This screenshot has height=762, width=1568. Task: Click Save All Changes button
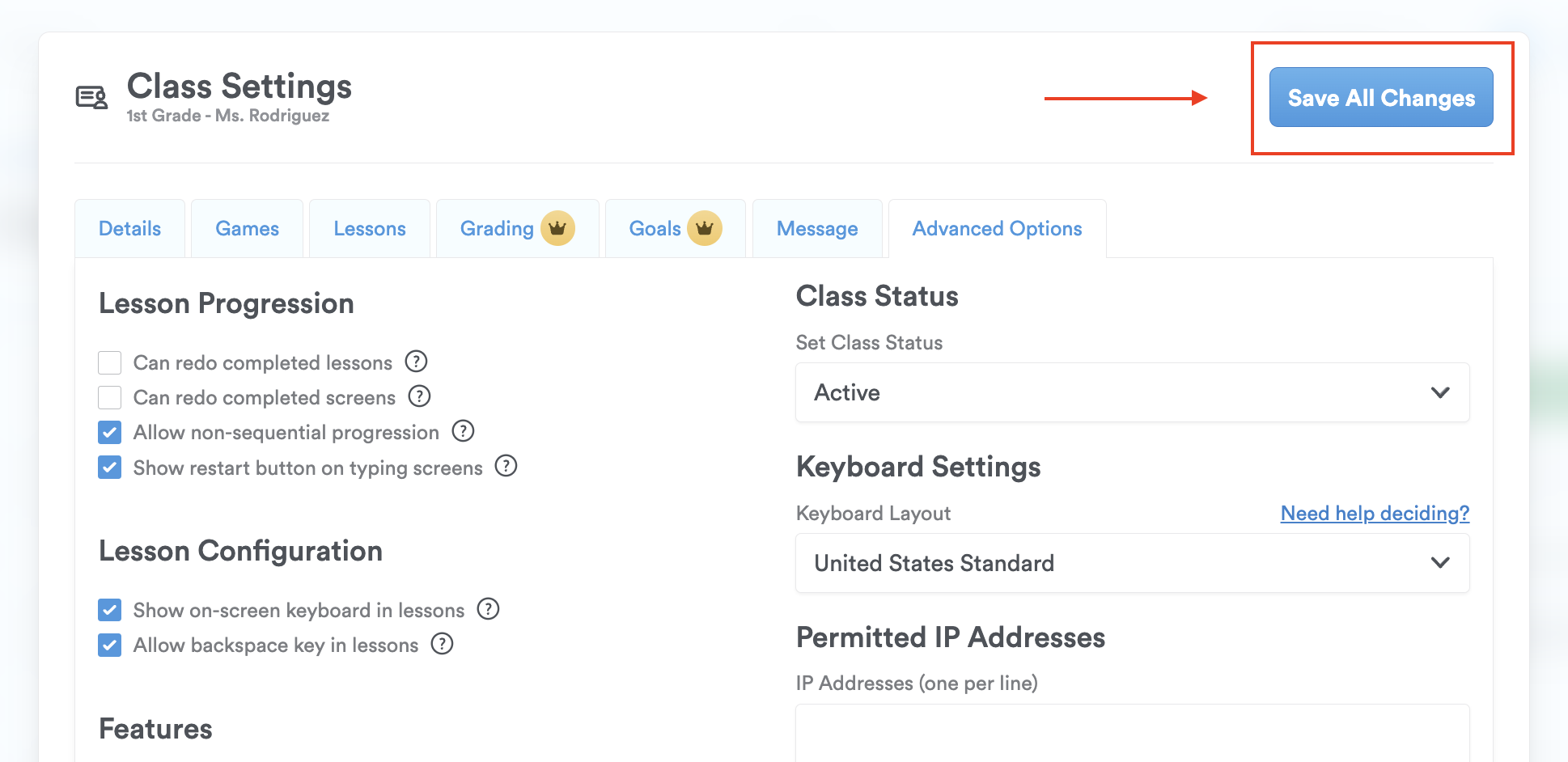click(x=1380, y=98)
